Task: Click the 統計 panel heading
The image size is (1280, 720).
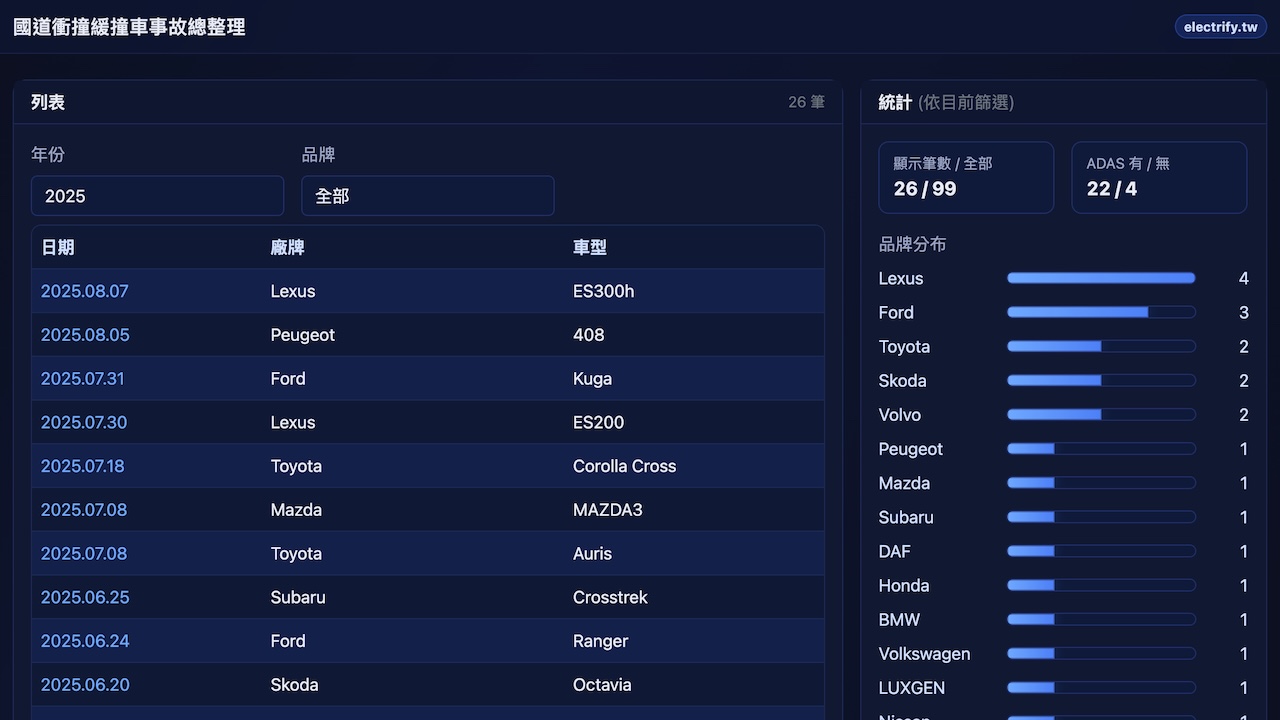Action: pos(895,102)
